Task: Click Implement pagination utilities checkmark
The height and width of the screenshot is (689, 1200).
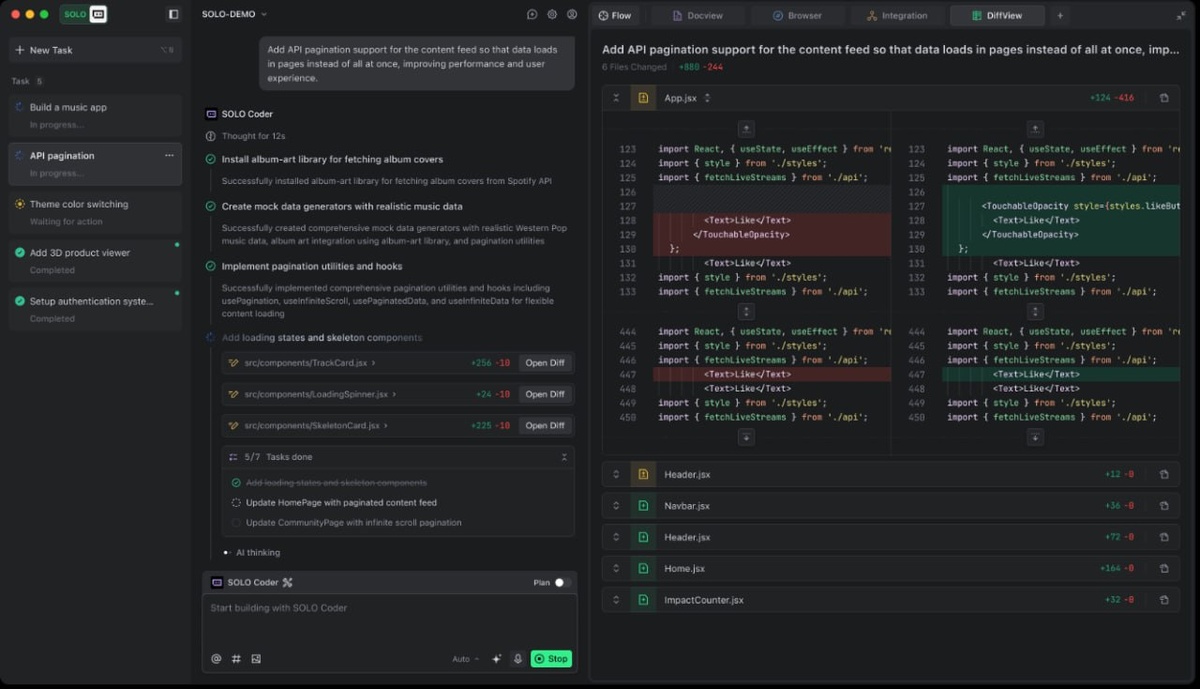Action: coord(210,266)
